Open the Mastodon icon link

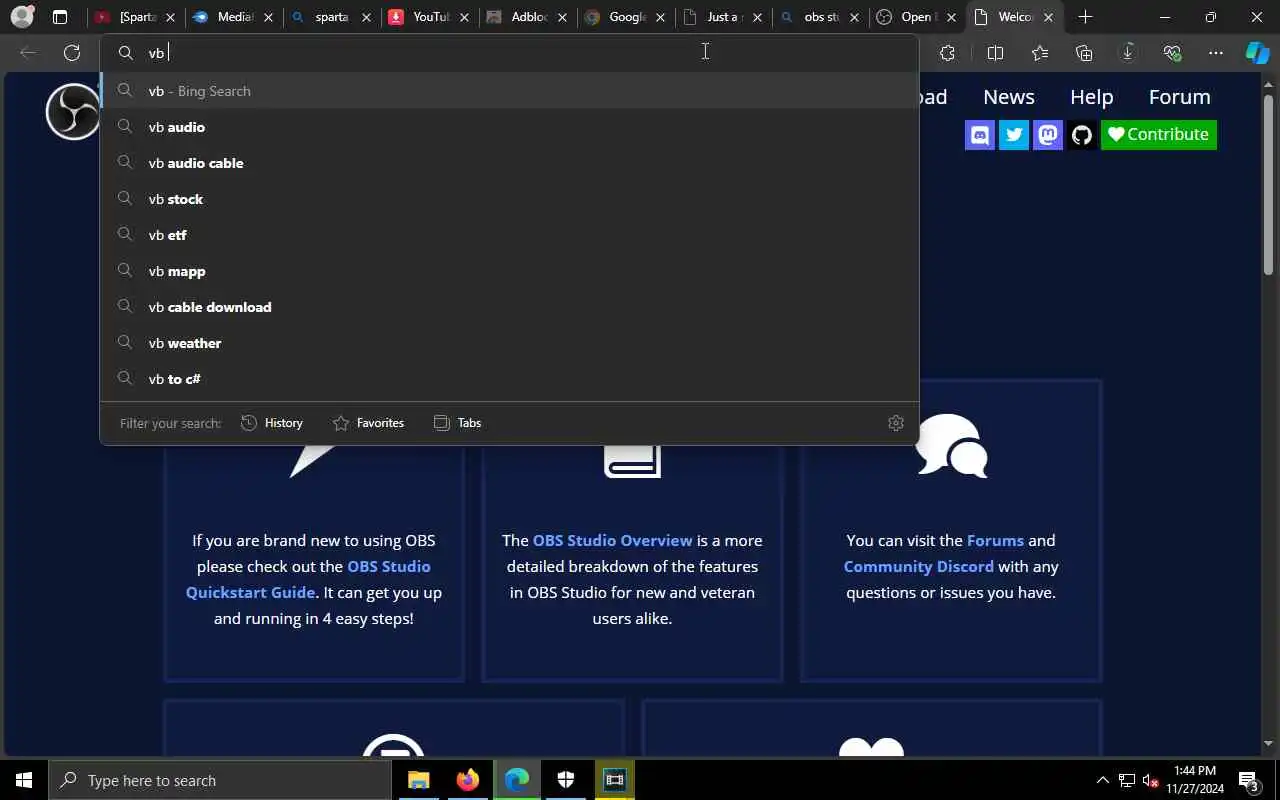1048,134
